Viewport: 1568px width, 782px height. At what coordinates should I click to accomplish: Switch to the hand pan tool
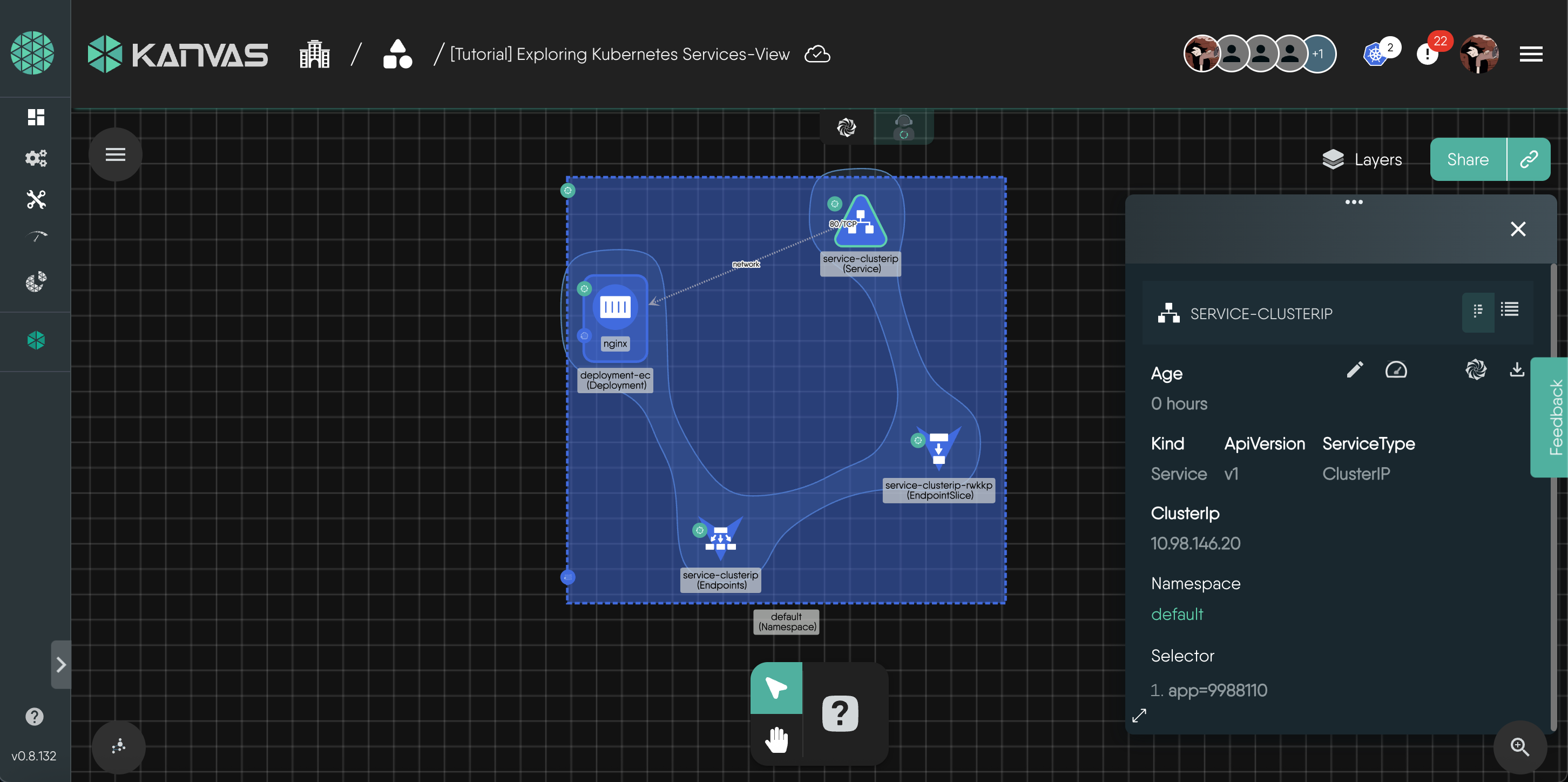click(776, 740)
